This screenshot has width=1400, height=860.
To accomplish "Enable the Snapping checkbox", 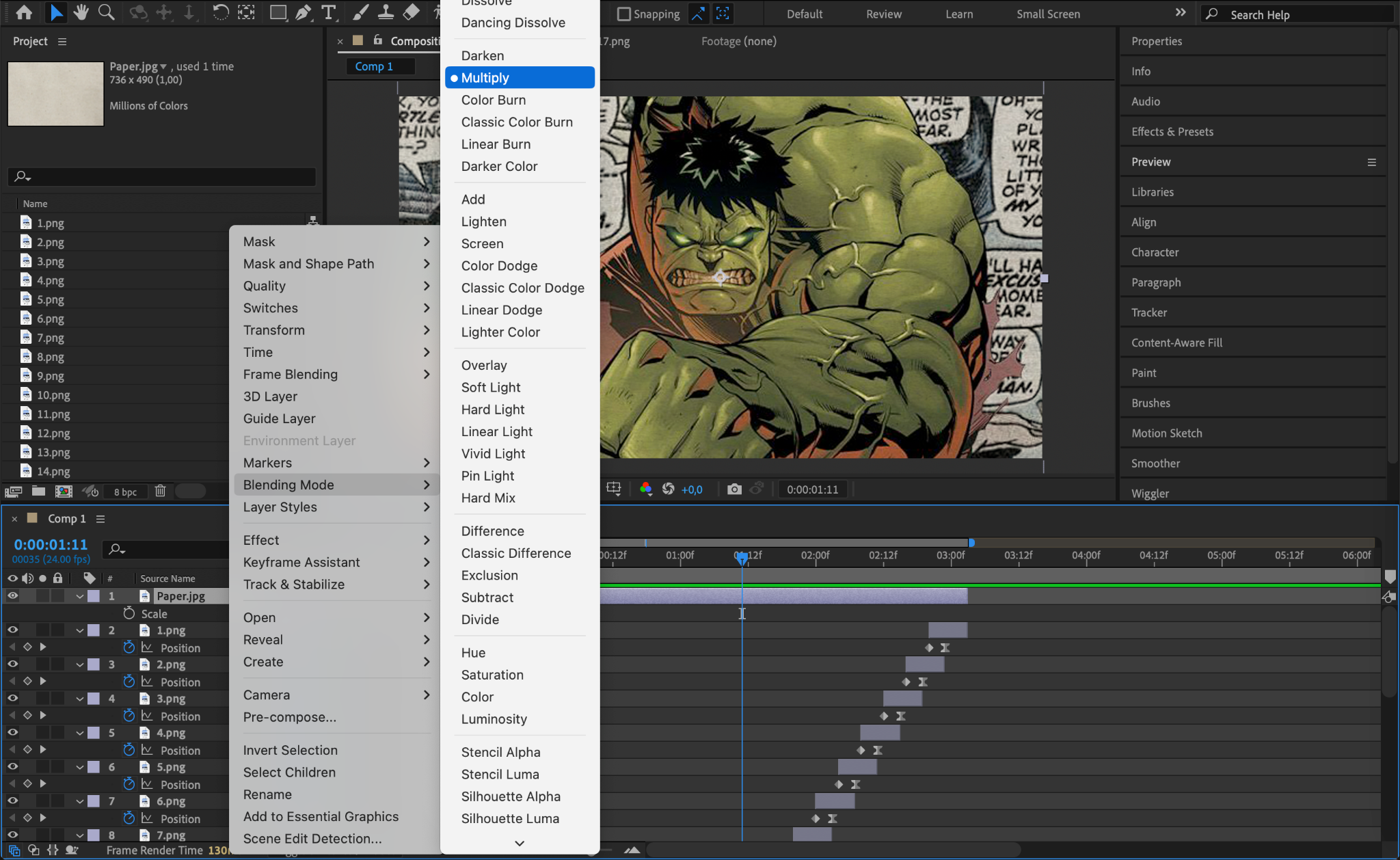I will (x=623, y=14).
